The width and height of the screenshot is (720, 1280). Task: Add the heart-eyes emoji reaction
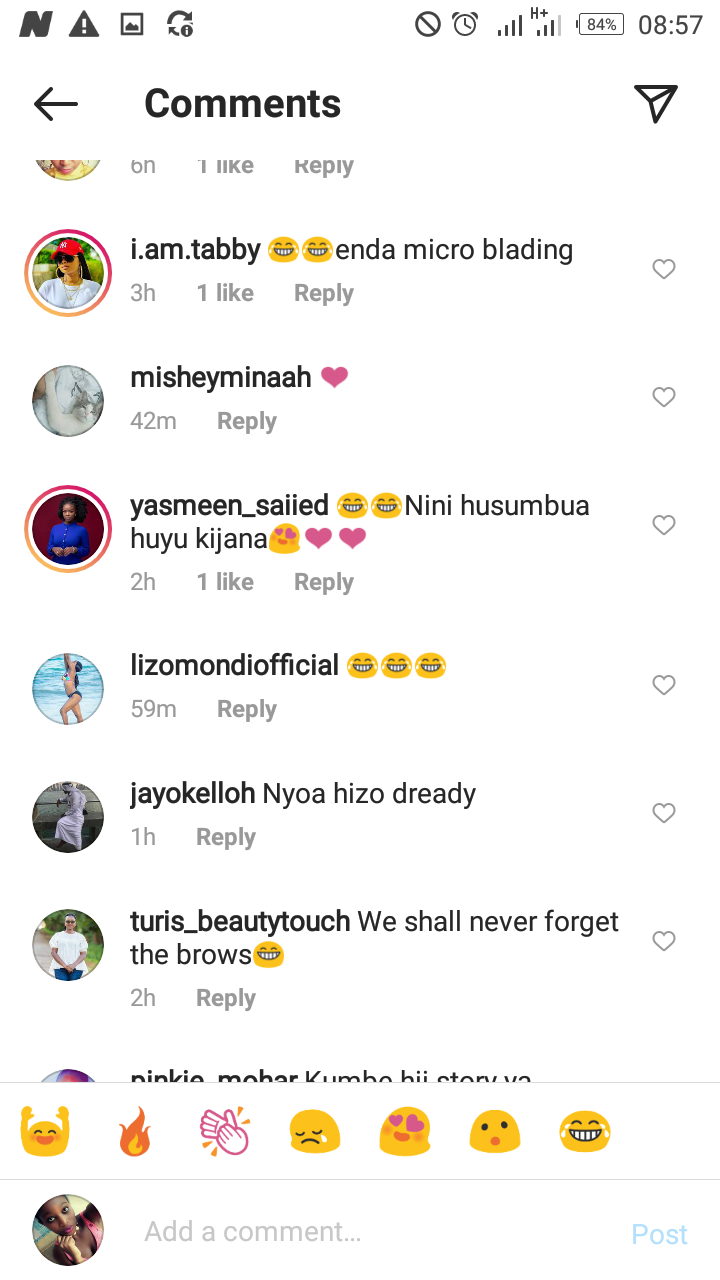[x=405, y=1132]
